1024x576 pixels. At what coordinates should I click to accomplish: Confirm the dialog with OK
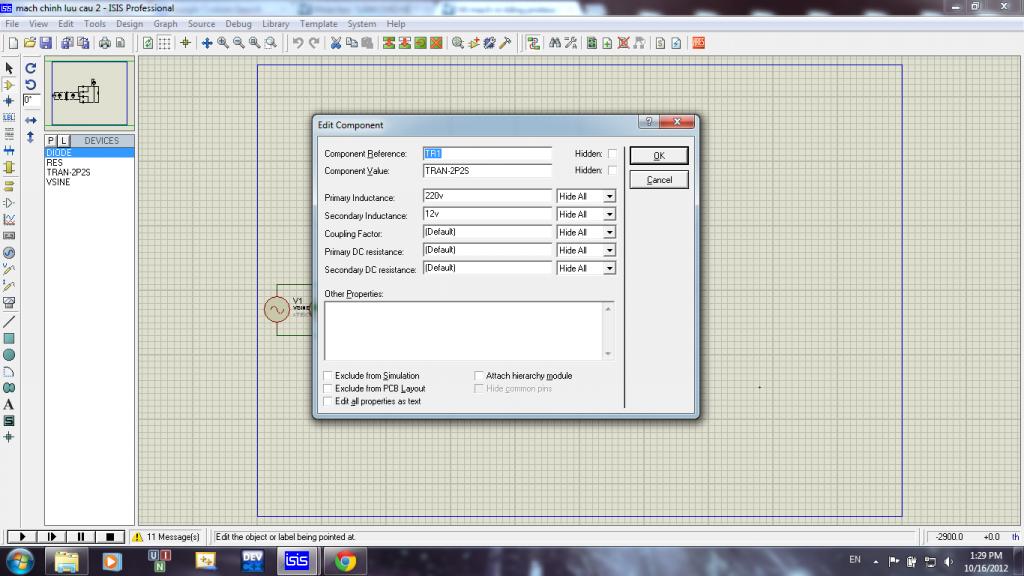pyautogui.click(x=659, y=155)
